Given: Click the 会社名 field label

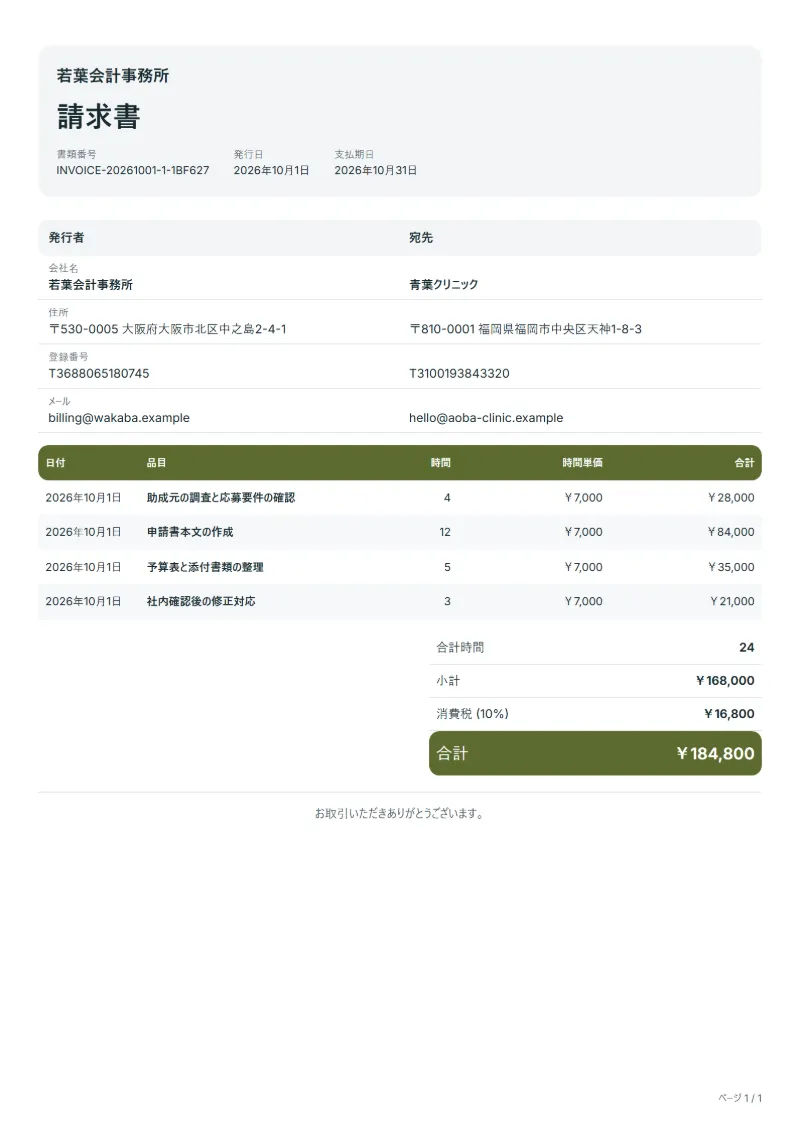Looking at the screenshot, I should pos(63,268).
